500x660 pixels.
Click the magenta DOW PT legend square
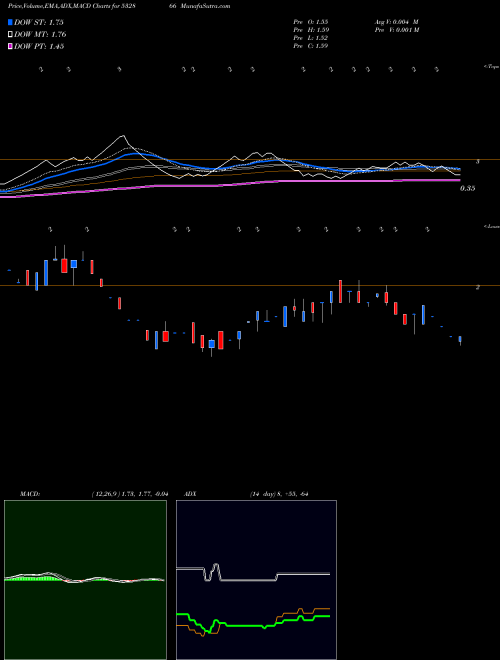click(10, 47)
